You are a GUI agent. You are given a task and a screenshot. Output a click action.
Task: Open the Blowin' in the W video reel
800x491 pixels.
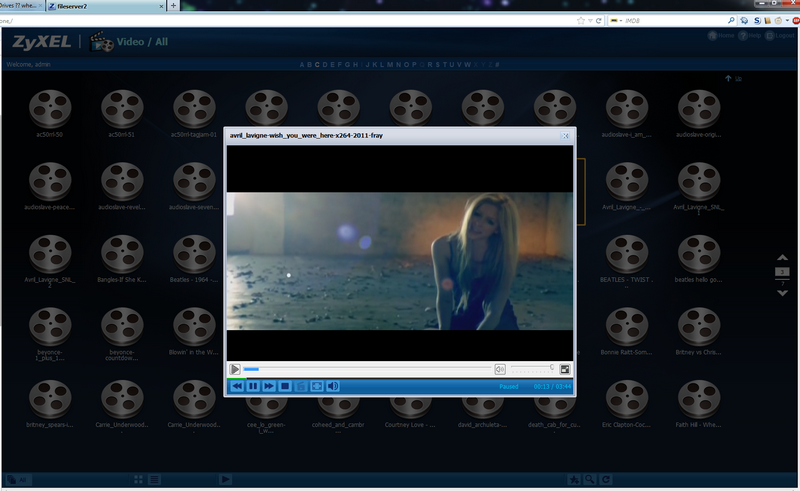tap(194, 327)
